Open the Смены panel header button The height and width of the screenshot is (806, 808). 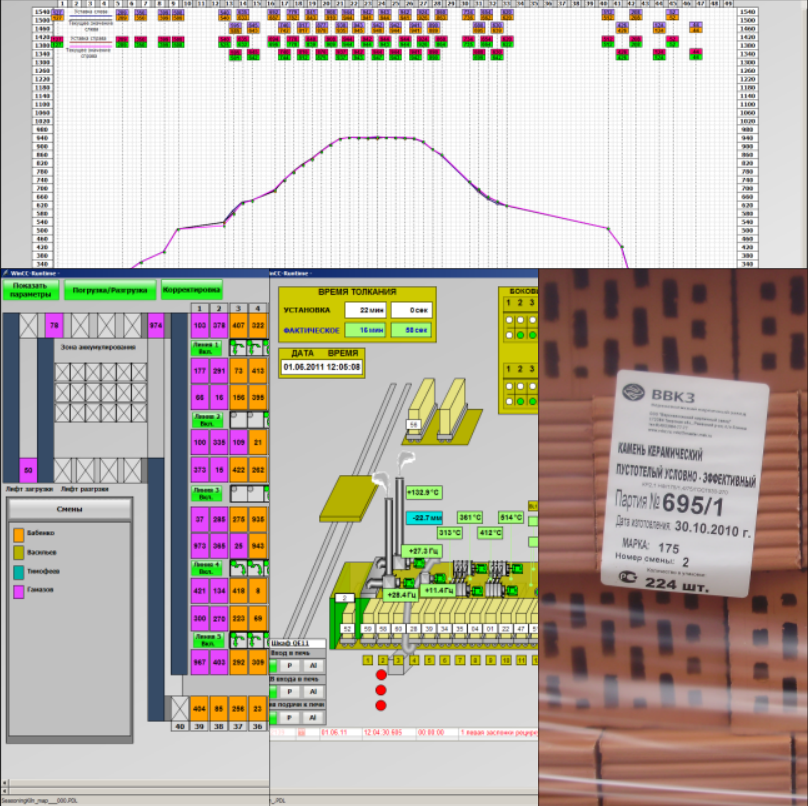point(70,509)
